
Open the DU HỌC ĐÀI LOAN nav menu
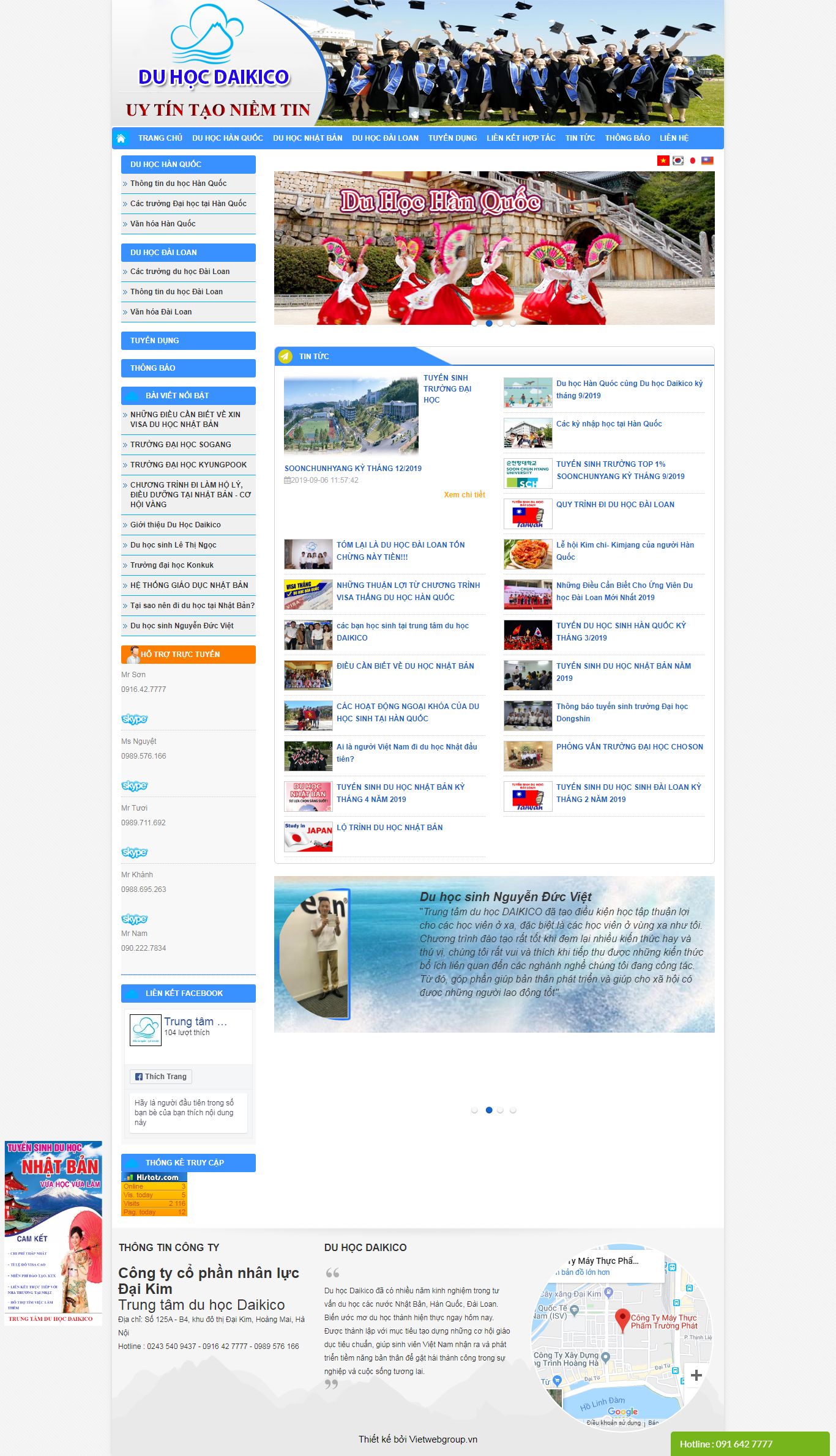tap(386, 138)
